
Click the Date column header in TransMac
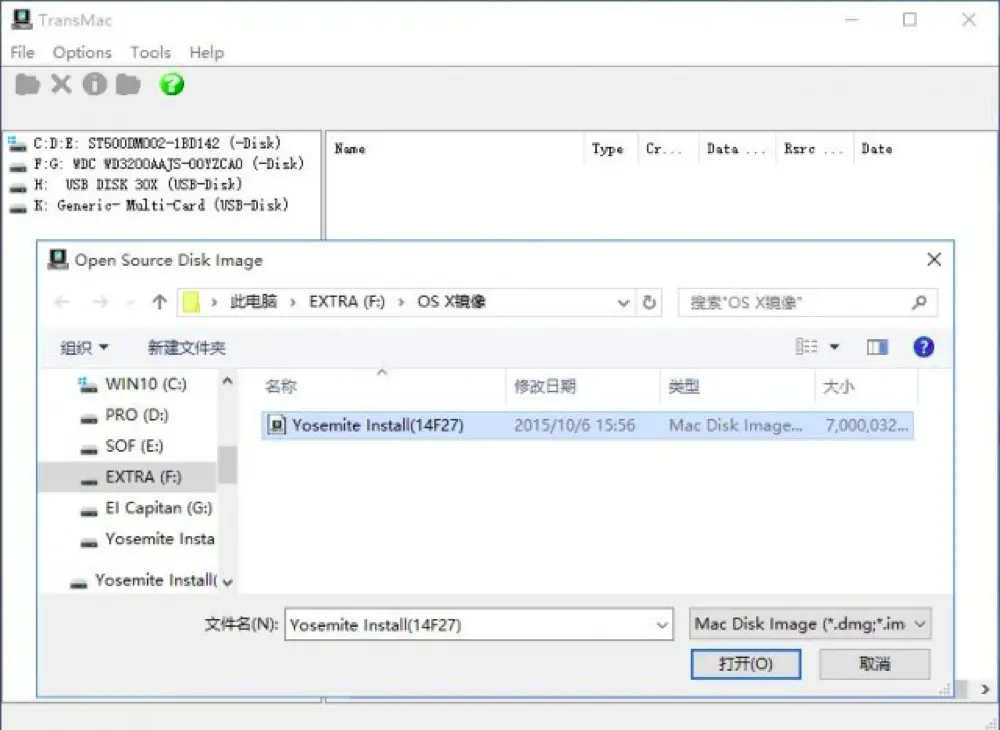click(x=878, y=149)
